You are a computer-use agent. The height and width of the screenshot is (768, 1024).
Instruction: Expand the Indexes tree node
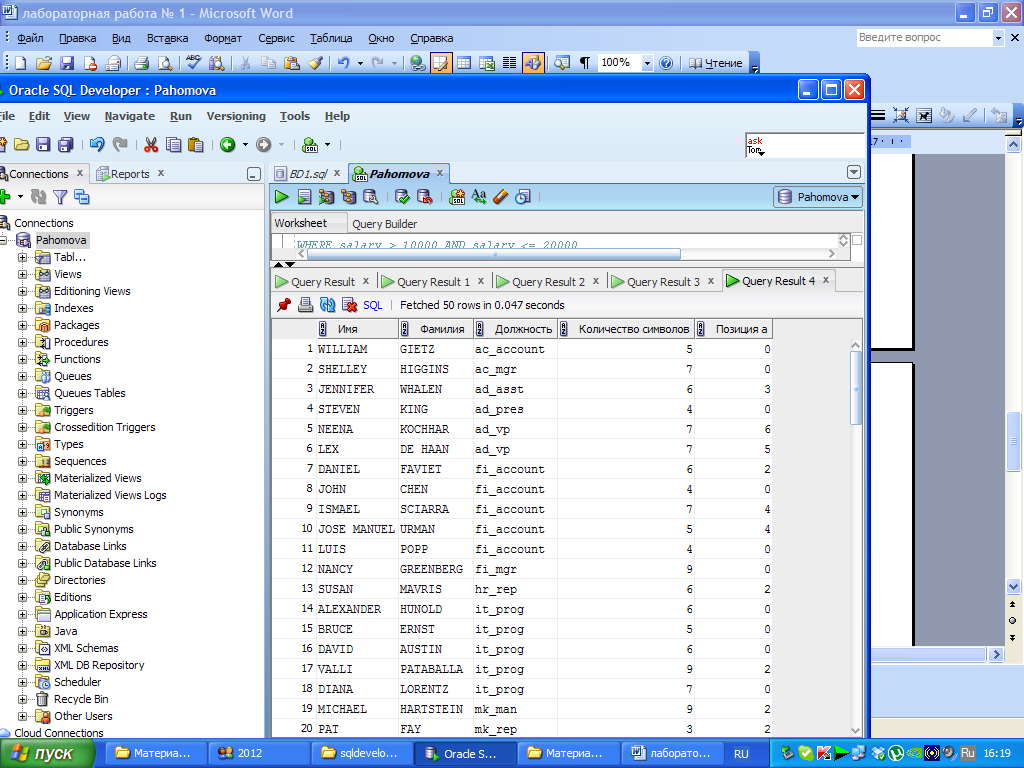[x=23, y=308]
